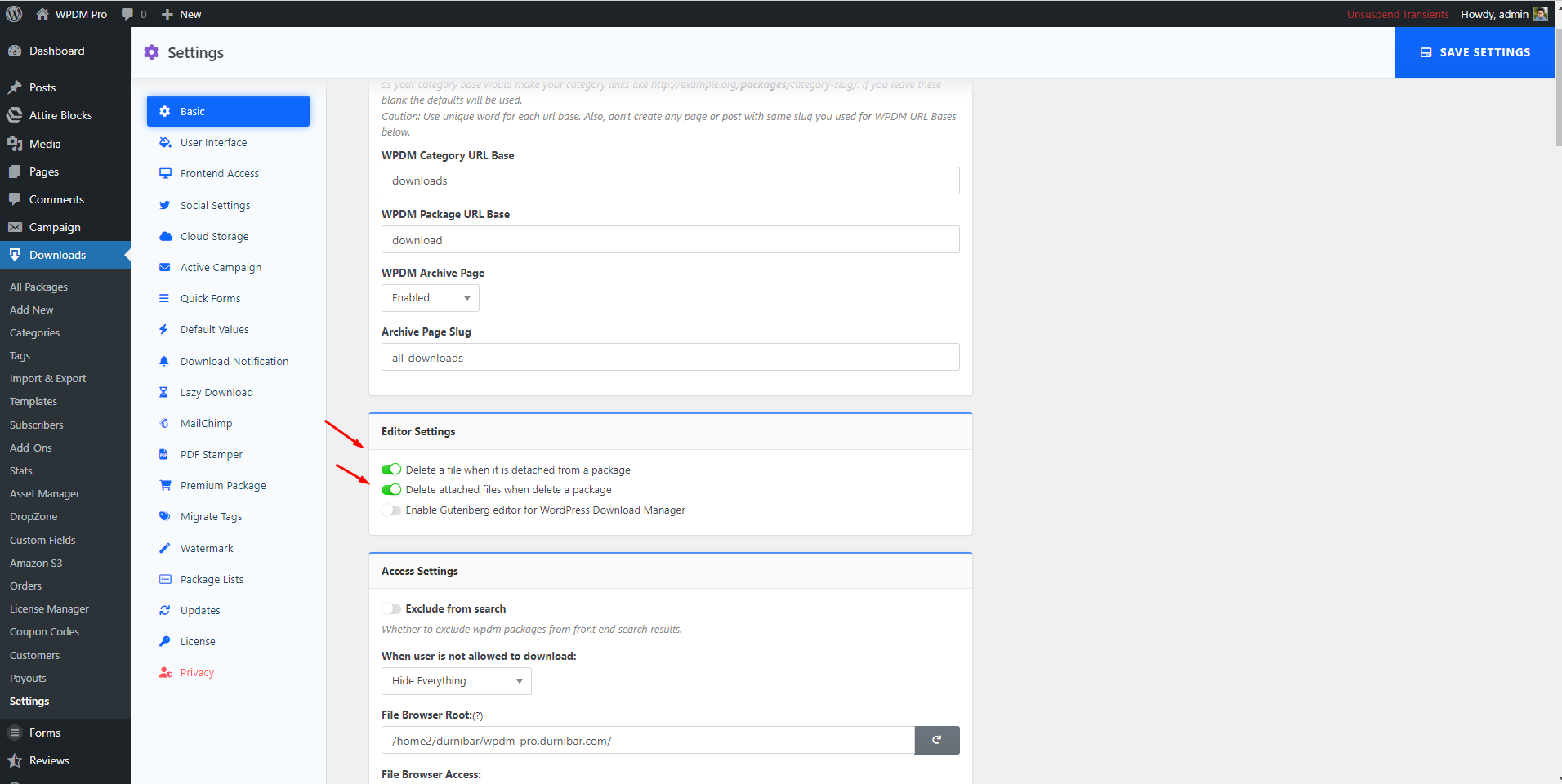Toggle Delete a file when detached from package

coord(391,470)
